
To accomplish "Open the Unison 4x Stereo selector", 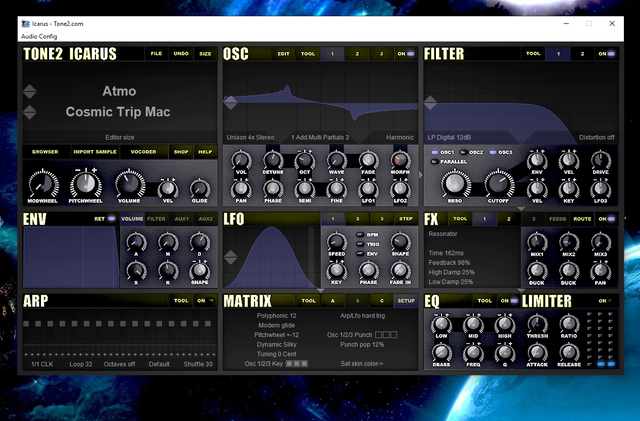I will point(250,138).
